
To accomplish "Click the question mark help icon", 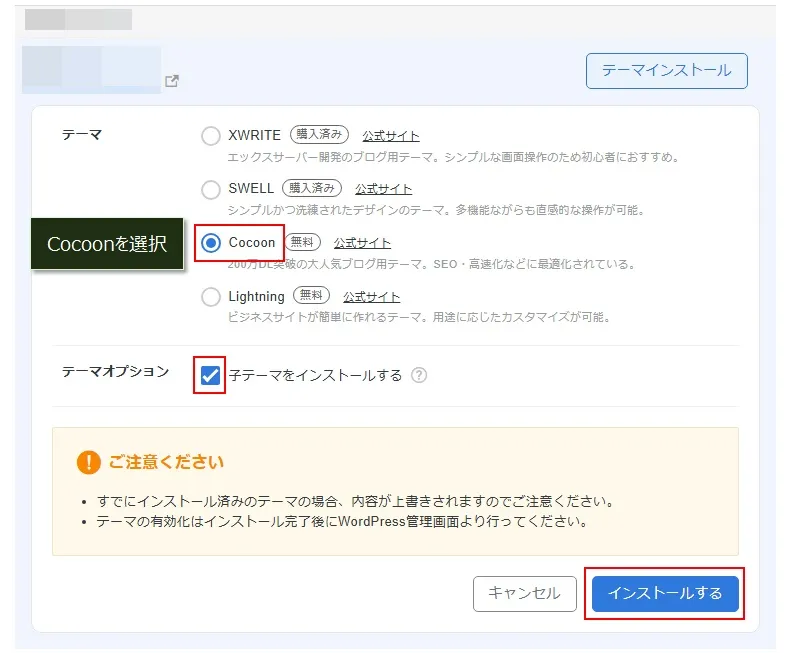I will [x=419, y=376].
